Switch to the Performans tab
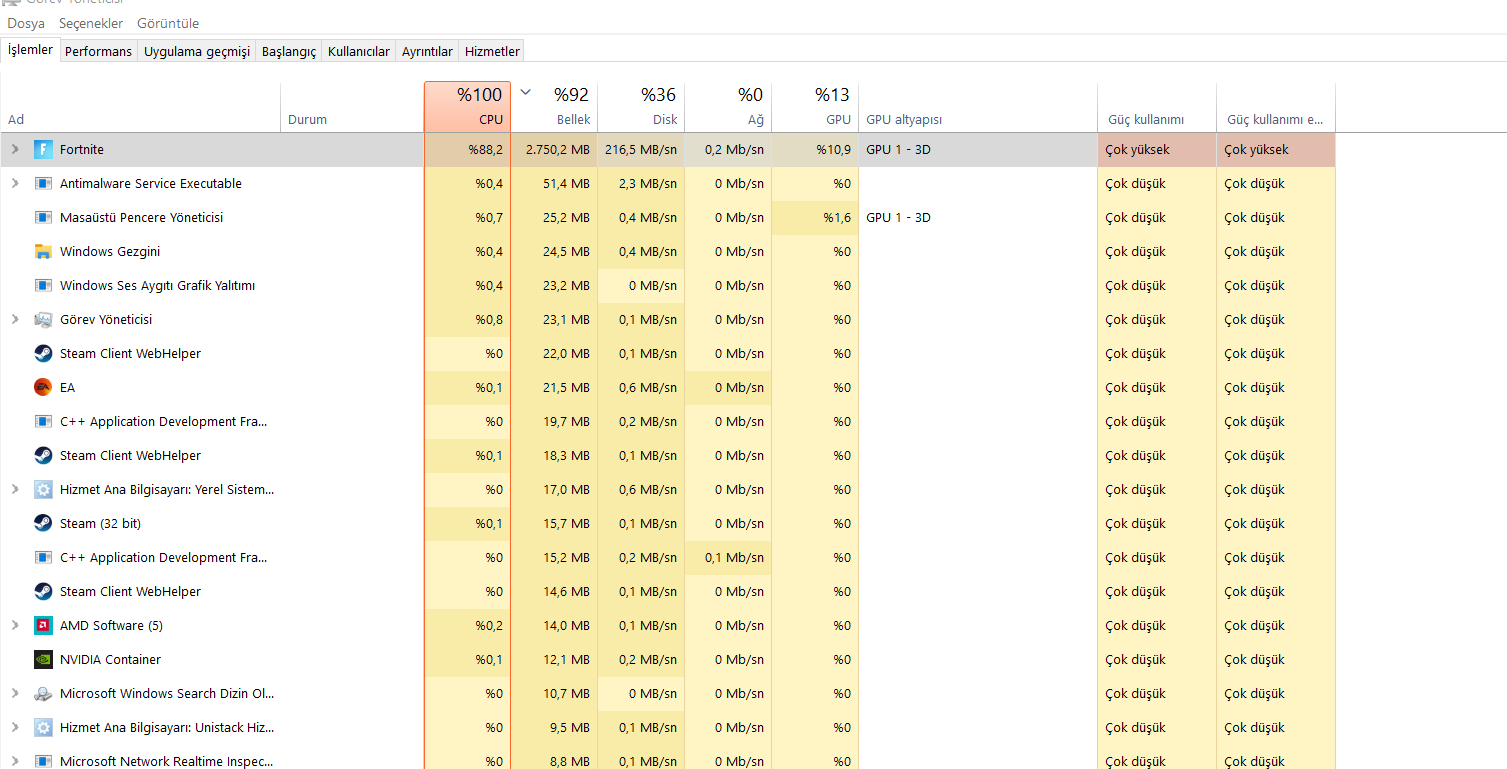The width and height of the screenshot is (1507, 769). tap(98, 51)
